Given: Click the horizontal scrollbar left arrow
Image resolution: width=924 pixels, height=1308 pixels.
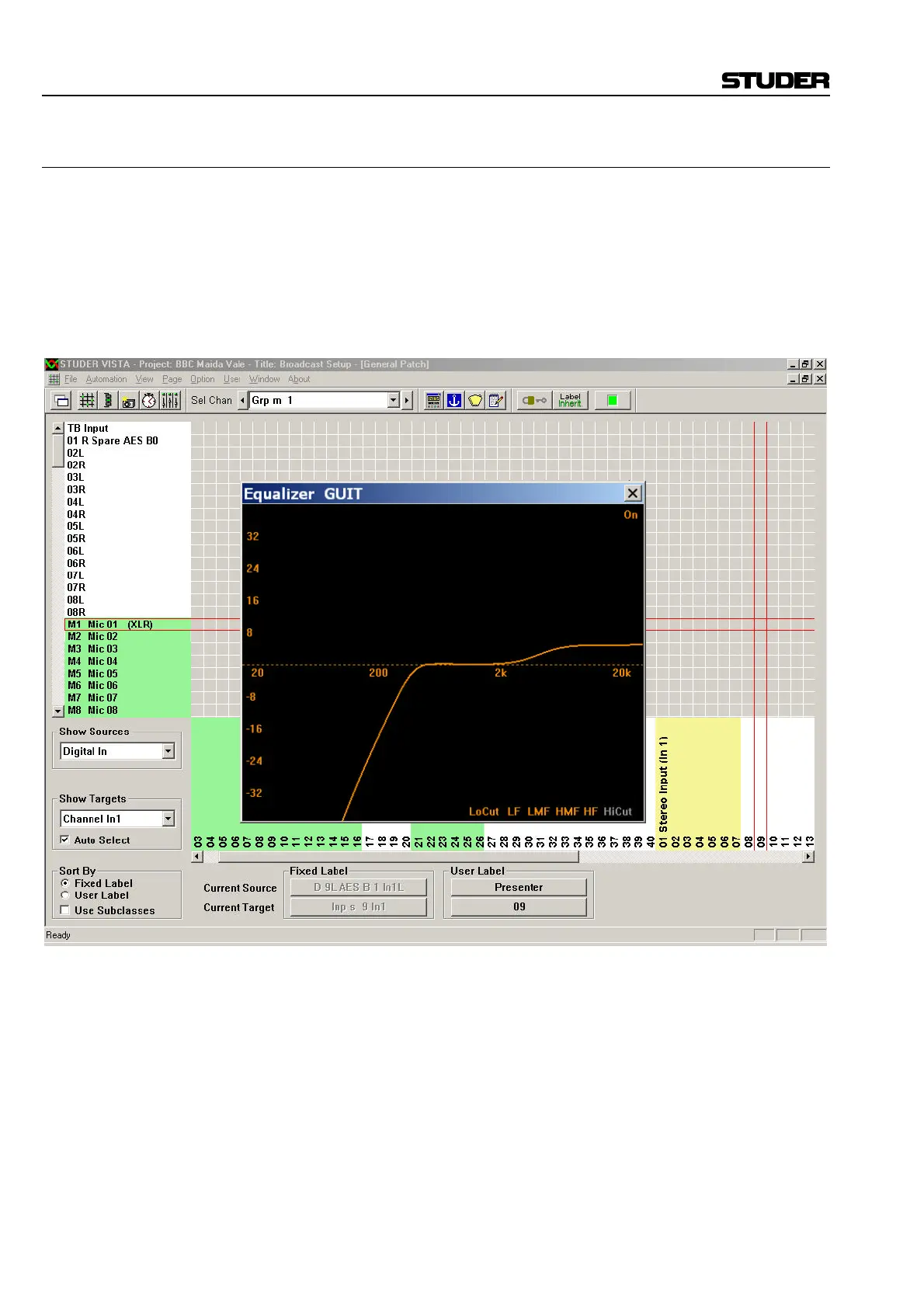Looking at the screenshot, I should pyautogui.click(x=197, y=857).
